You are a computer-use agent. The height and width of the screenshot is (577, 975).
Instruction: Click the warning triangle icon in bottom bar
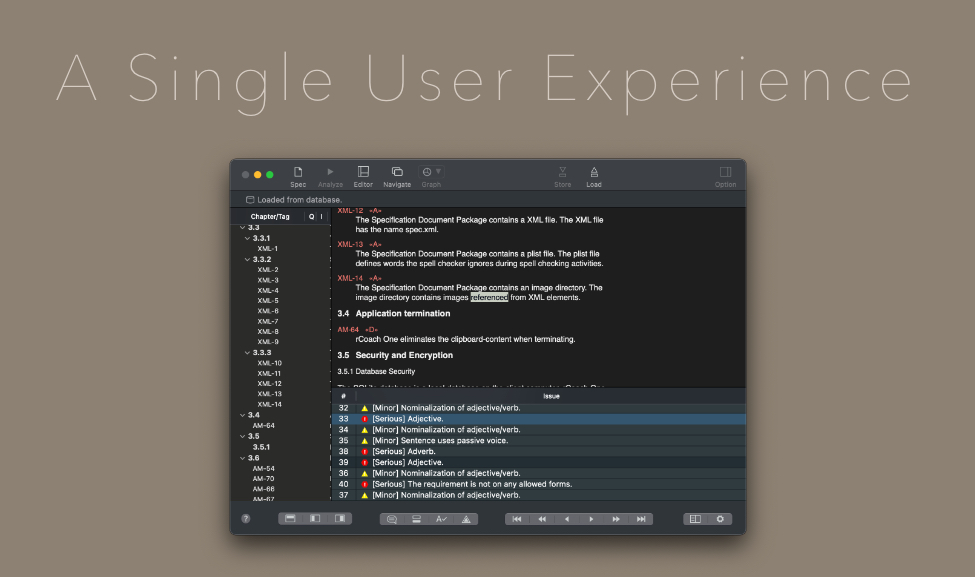465,519
